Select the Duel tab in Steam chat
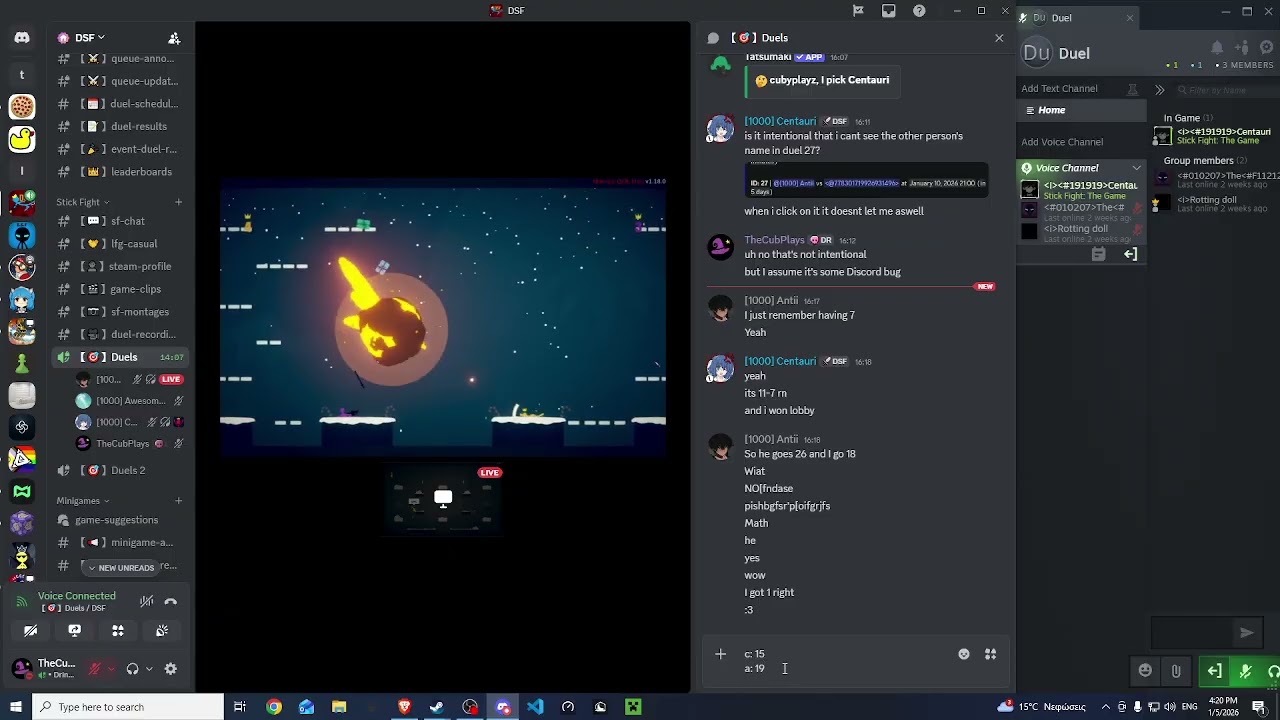 click(x=1077, y=18)
